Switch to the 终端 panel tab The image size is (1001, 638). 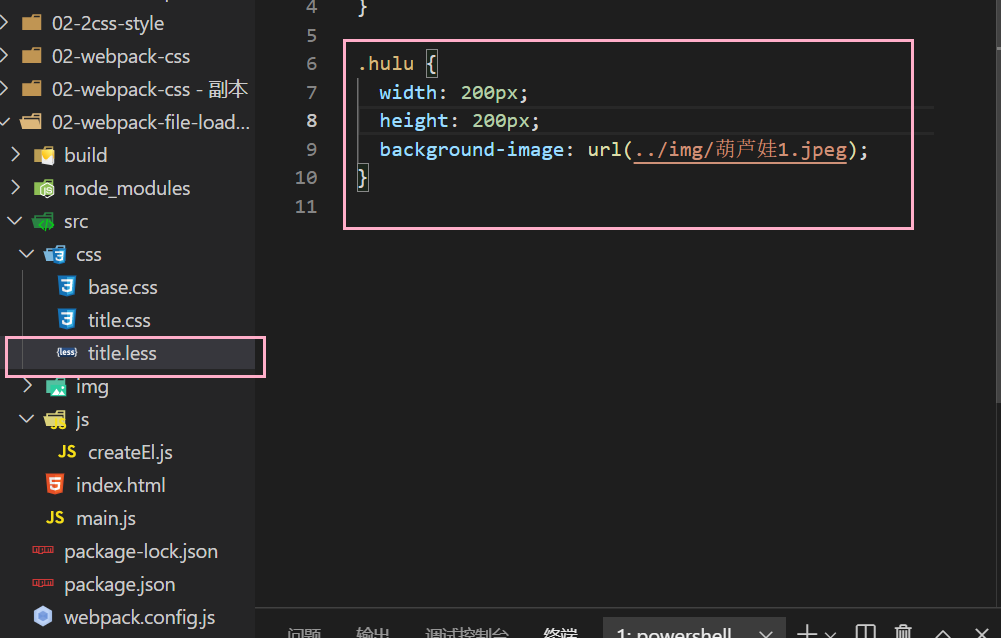pos(561,633)
